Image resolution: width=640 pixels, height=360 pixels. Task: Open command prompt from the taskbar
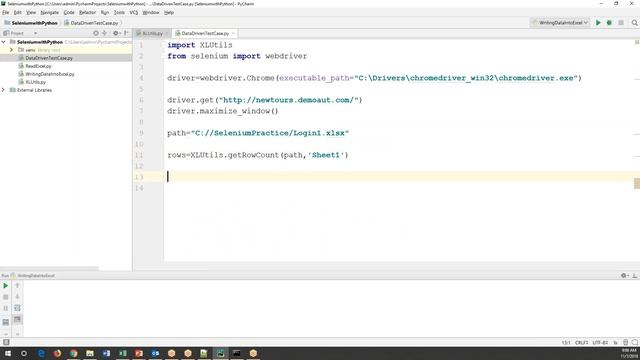(x=237, y=353)
